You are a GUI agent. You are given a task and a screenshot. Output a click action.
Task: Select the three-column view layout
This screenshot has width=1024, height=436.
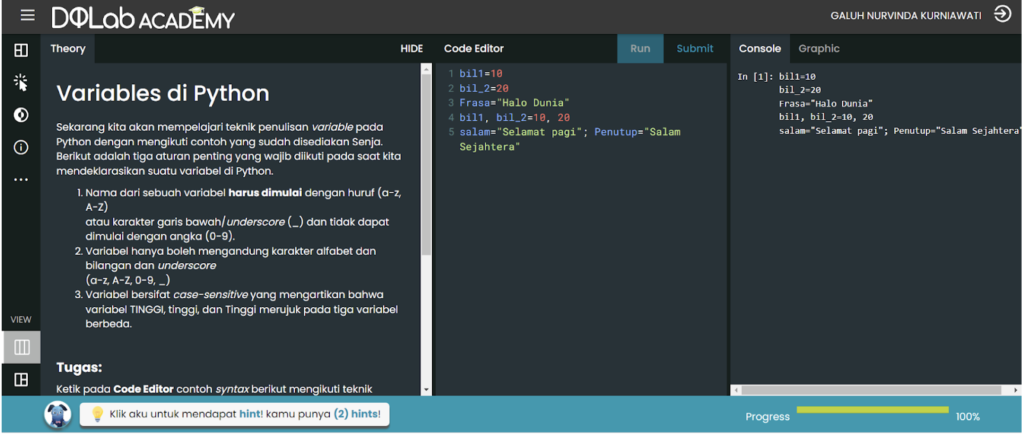point(21,347)
